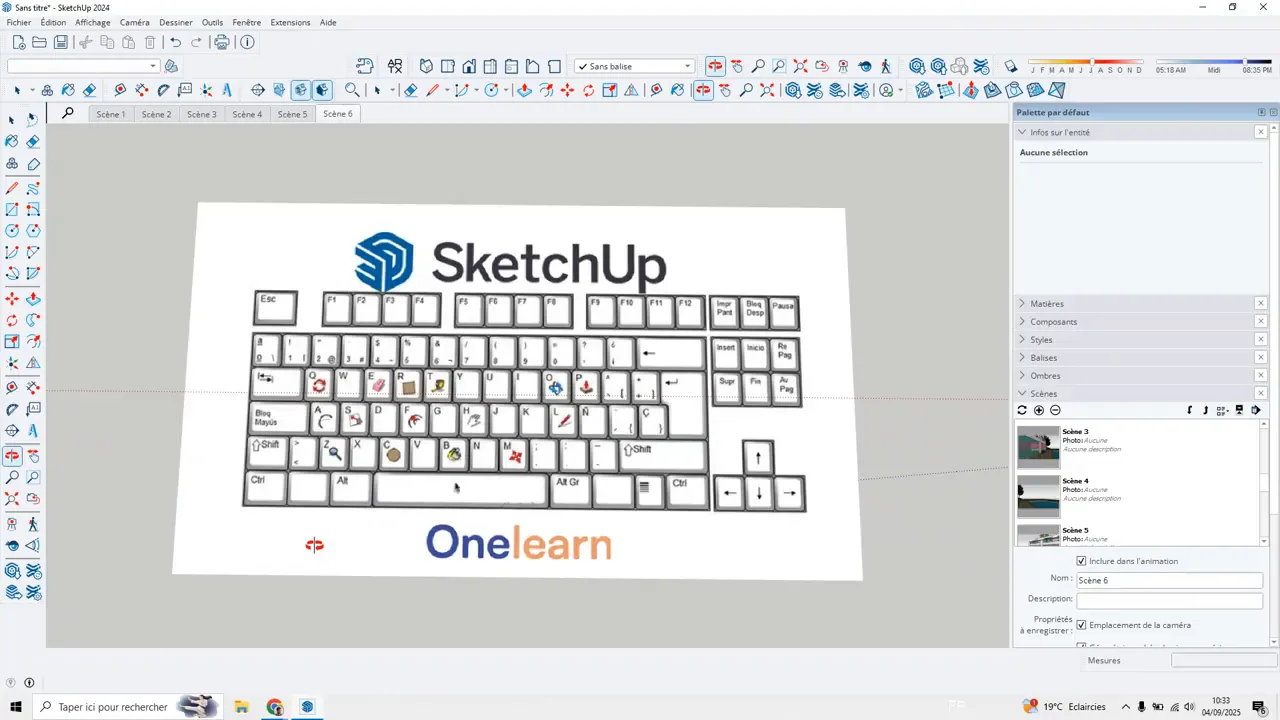Uncheck 'Emplacement de la caméra'

(1081, 625)
